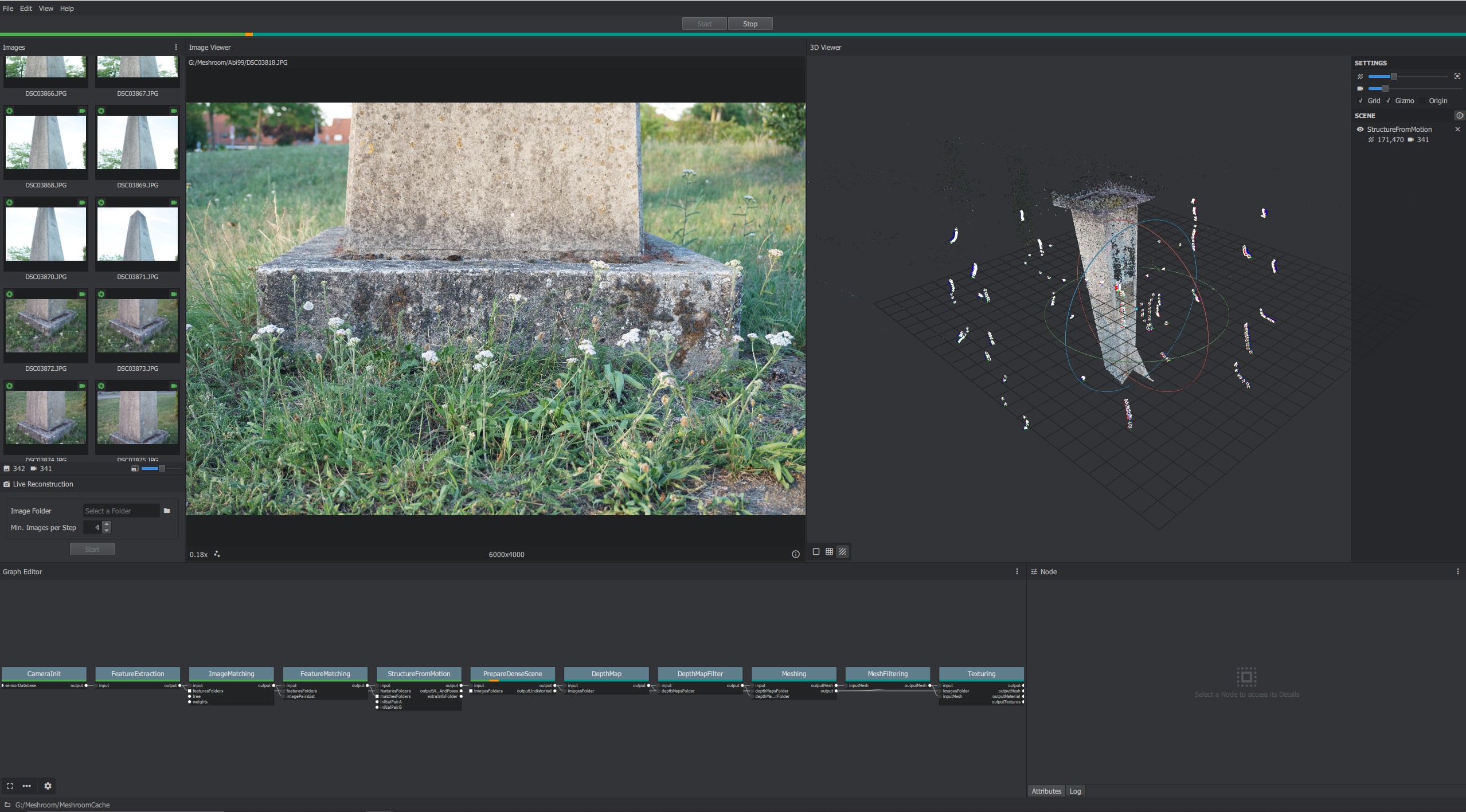Toggle the Image Viewer features display icon
Viewport: 1466px width, 812px height.
217,554
